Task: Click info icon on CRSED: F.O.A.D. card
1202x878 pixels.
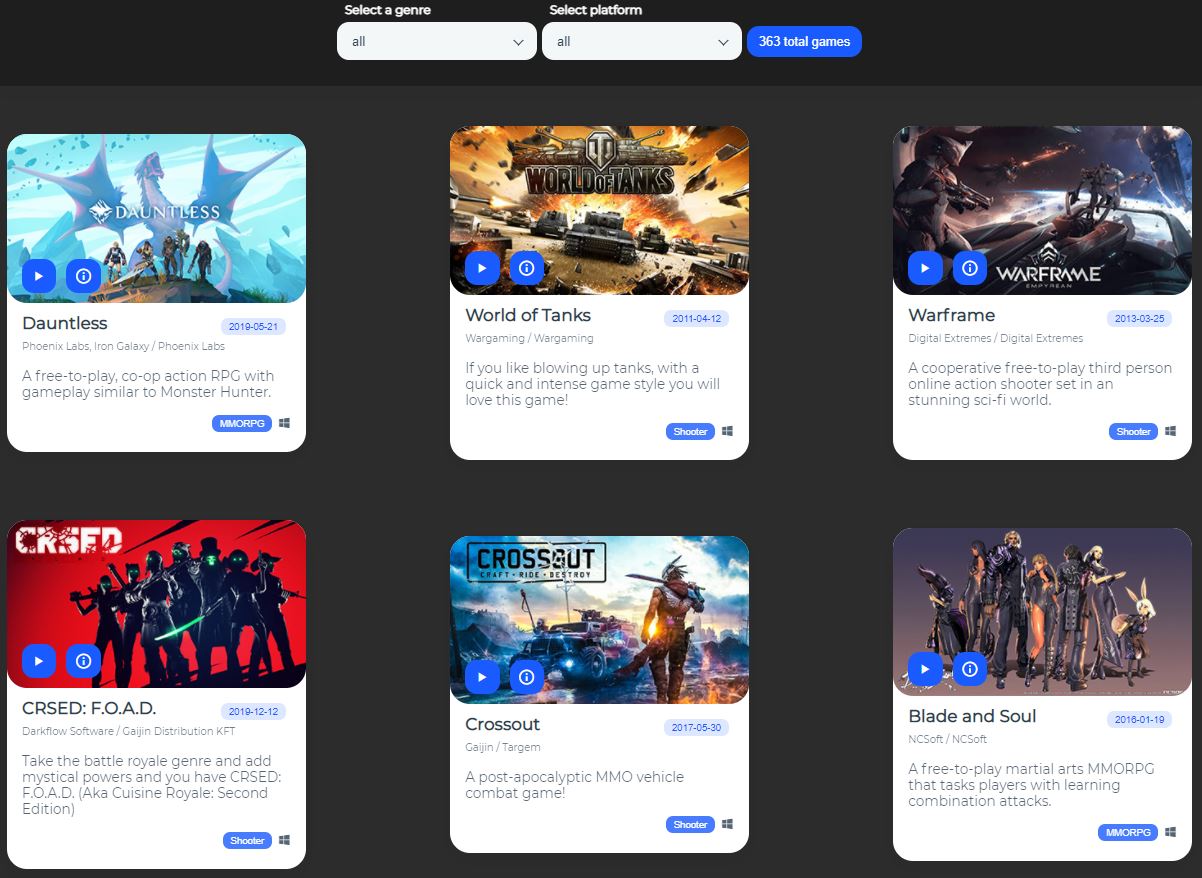Action: click(84, 661)
